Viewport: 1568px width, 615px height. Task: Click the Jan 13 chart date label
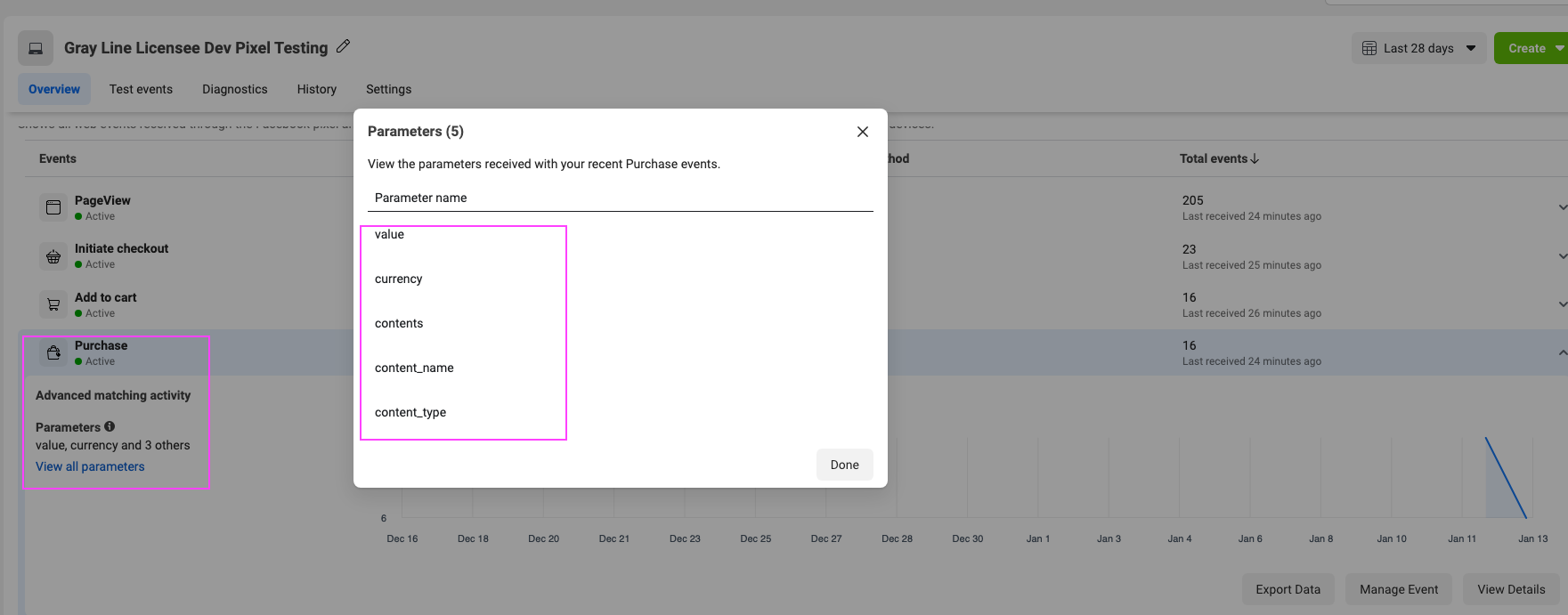tap(1532, 538)
